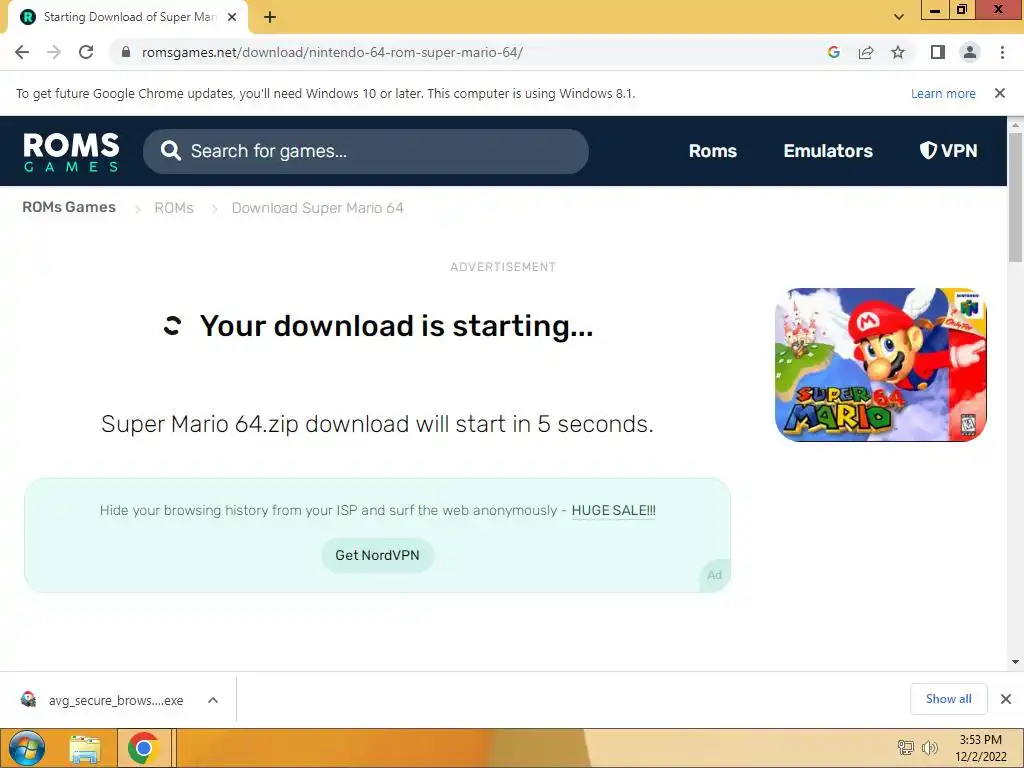Close the Starting Download tab
The height and width of the screenshot is (768, 1024).
pos(232,17)
